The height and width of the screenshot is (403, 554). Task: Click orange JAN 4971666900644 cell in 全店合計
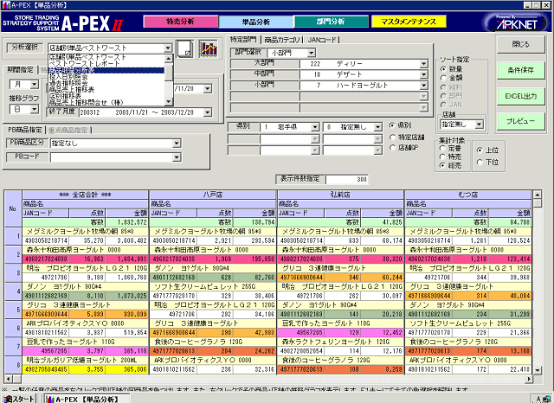click(x=46, y=314)
